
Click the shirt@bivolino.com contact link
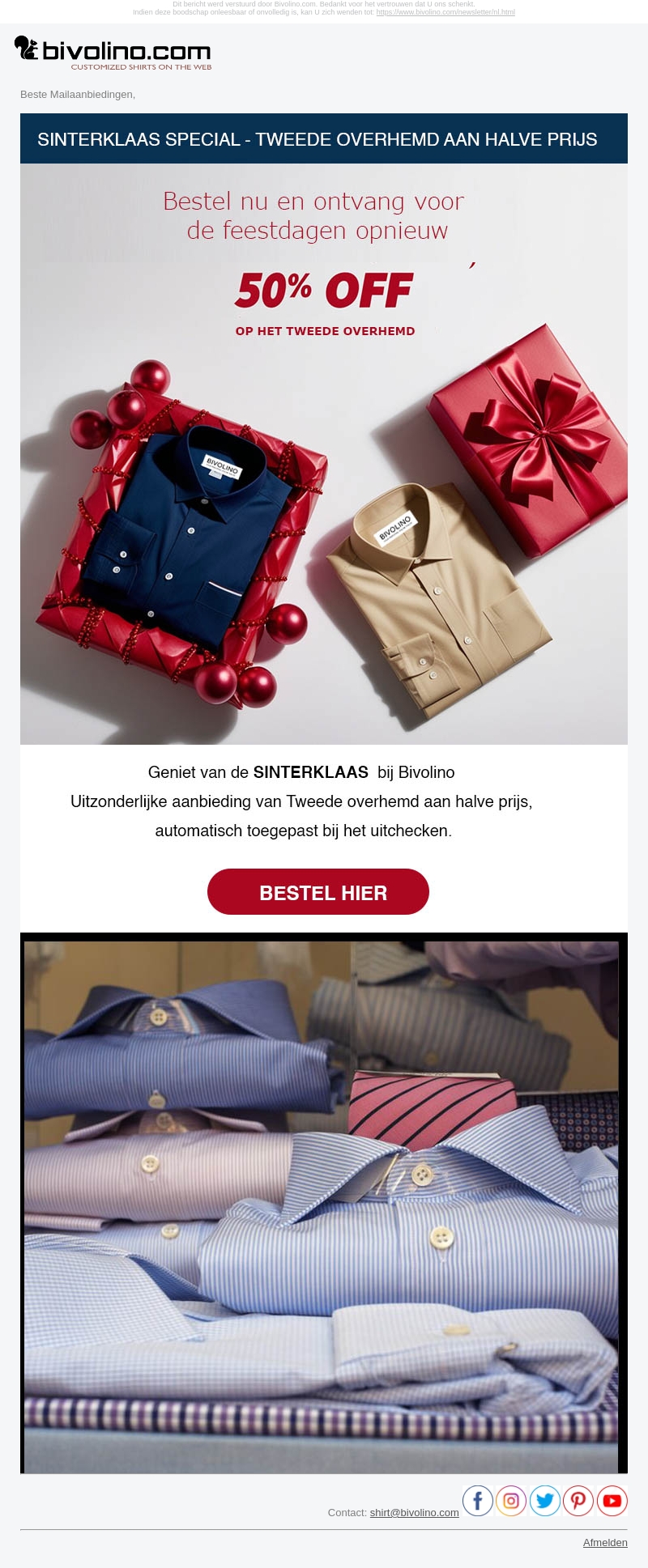click(415, 1512)
